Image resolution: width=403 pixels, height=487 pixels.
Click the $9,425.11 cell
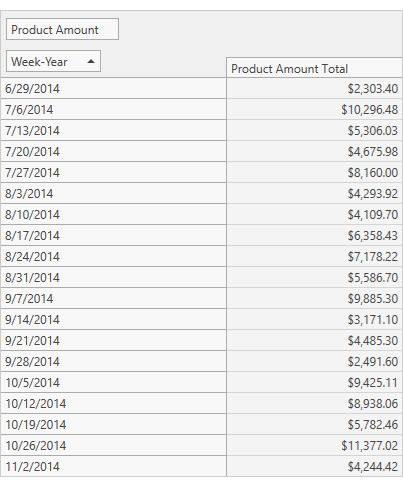[x=314, y=382]
